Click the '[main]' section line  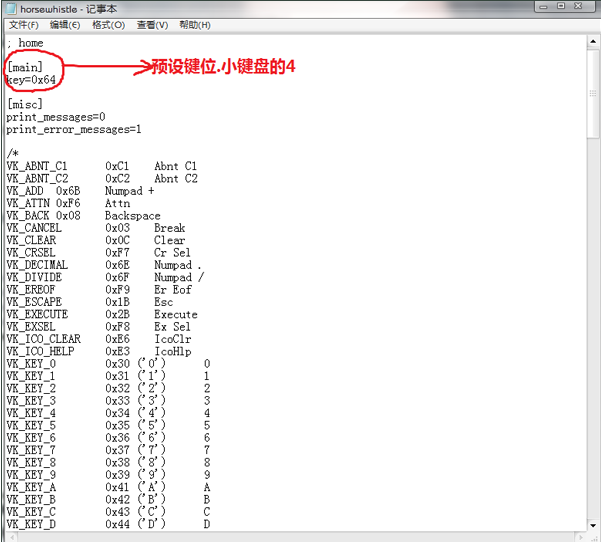pyautogui.click(x=25, y=67)
